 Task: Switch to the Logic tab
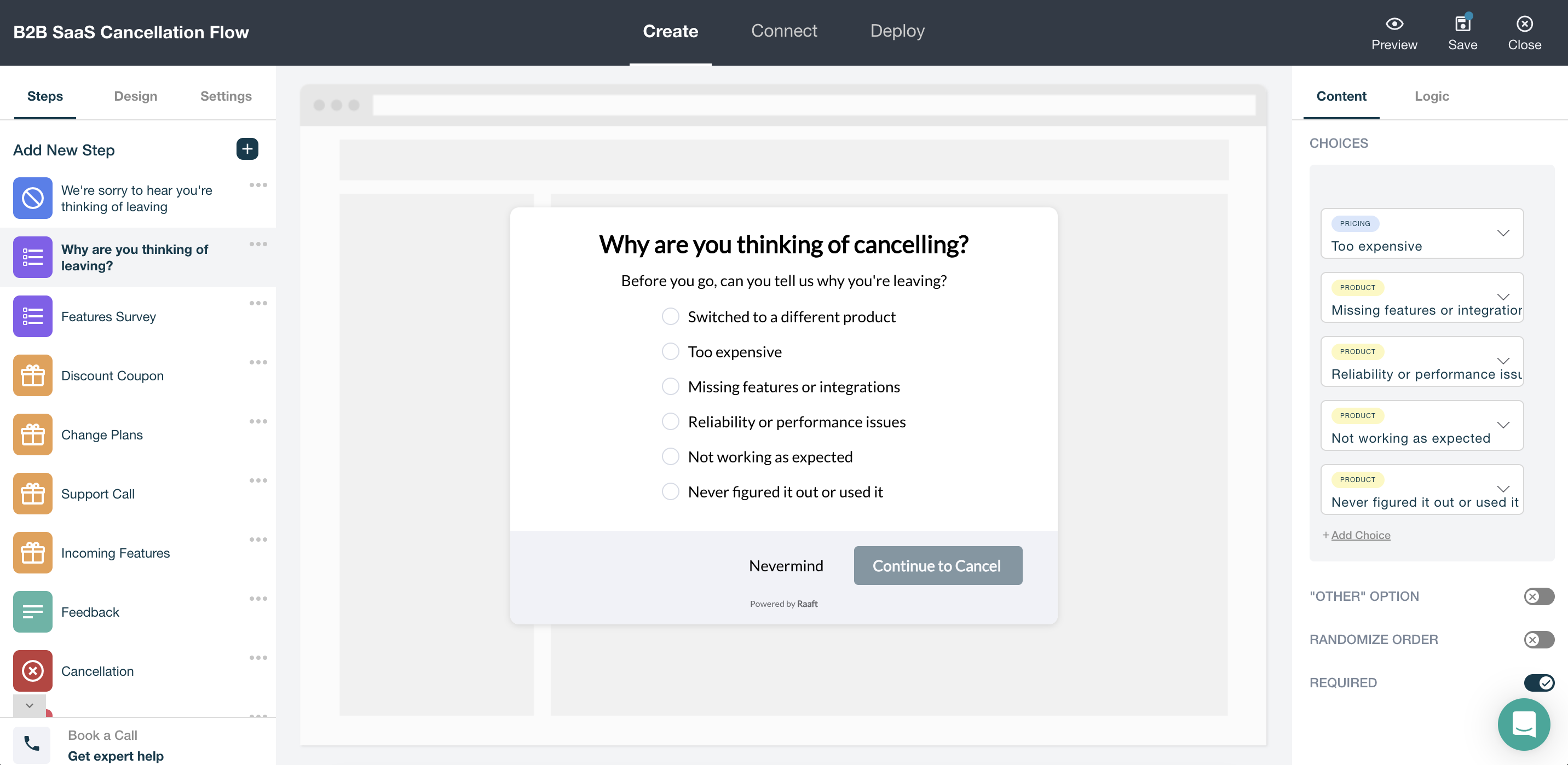(x=1431, y=96)
